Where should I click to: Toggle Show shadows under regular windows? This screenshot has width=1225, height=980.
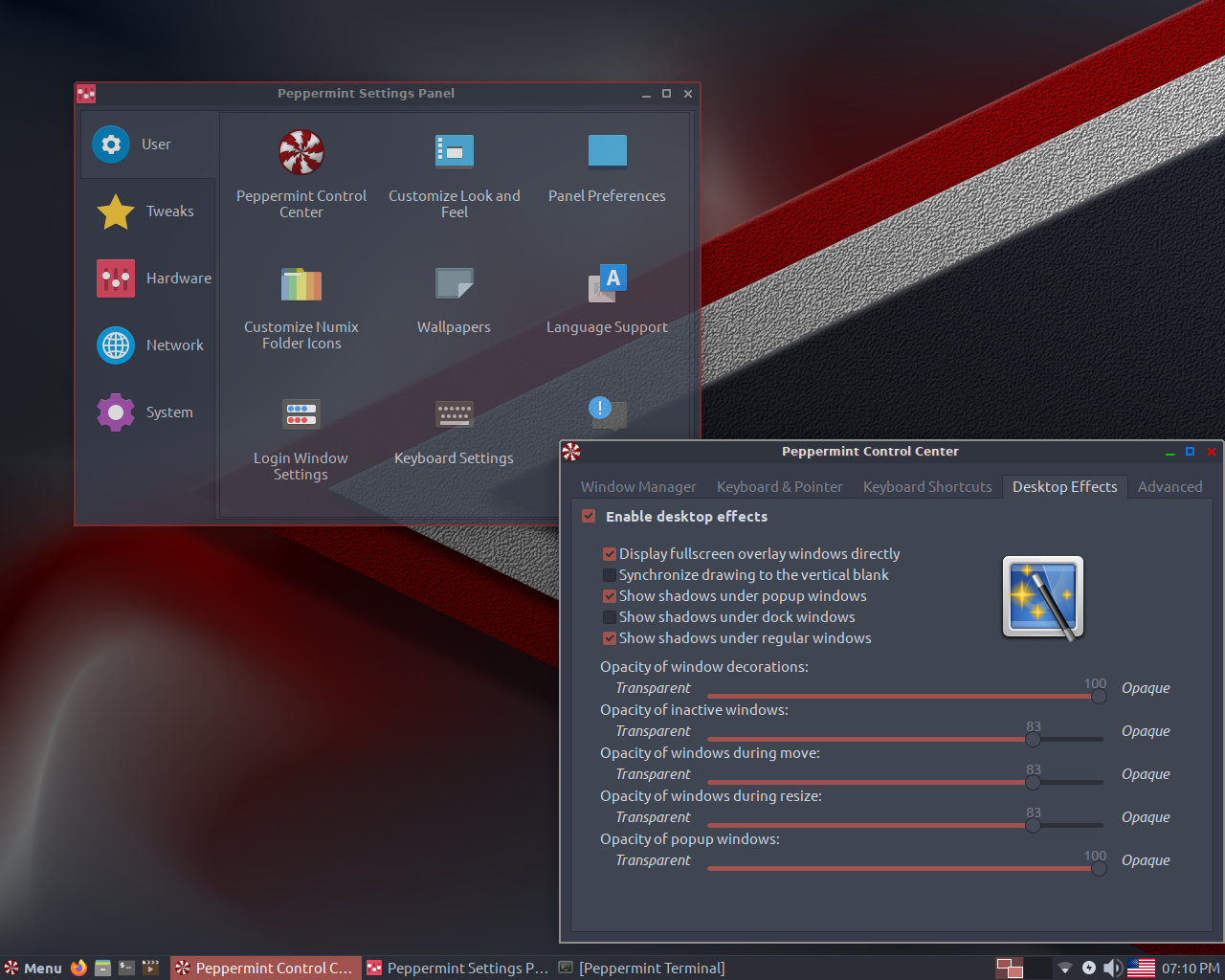pos(609,638)
